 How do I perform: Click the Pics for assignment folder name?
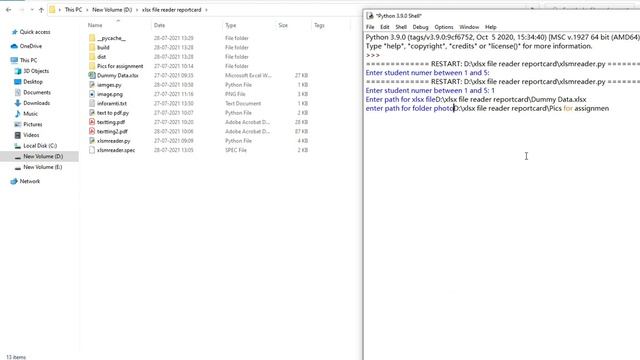click(120, 66)
